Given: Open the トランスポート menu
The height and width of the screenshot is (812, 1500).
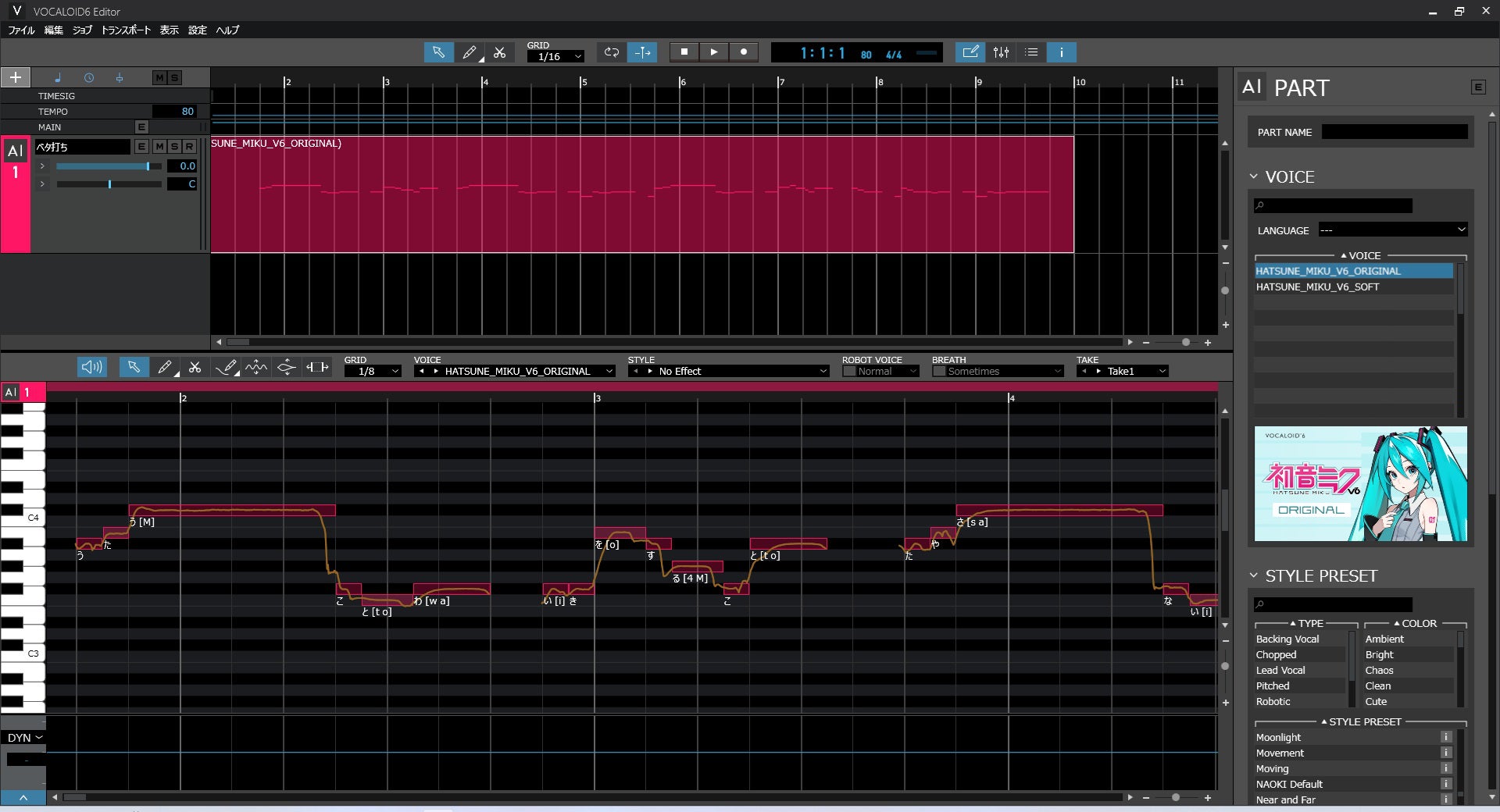Looking at the screenshot, I should pyautogui.click(x=127, y=30).
